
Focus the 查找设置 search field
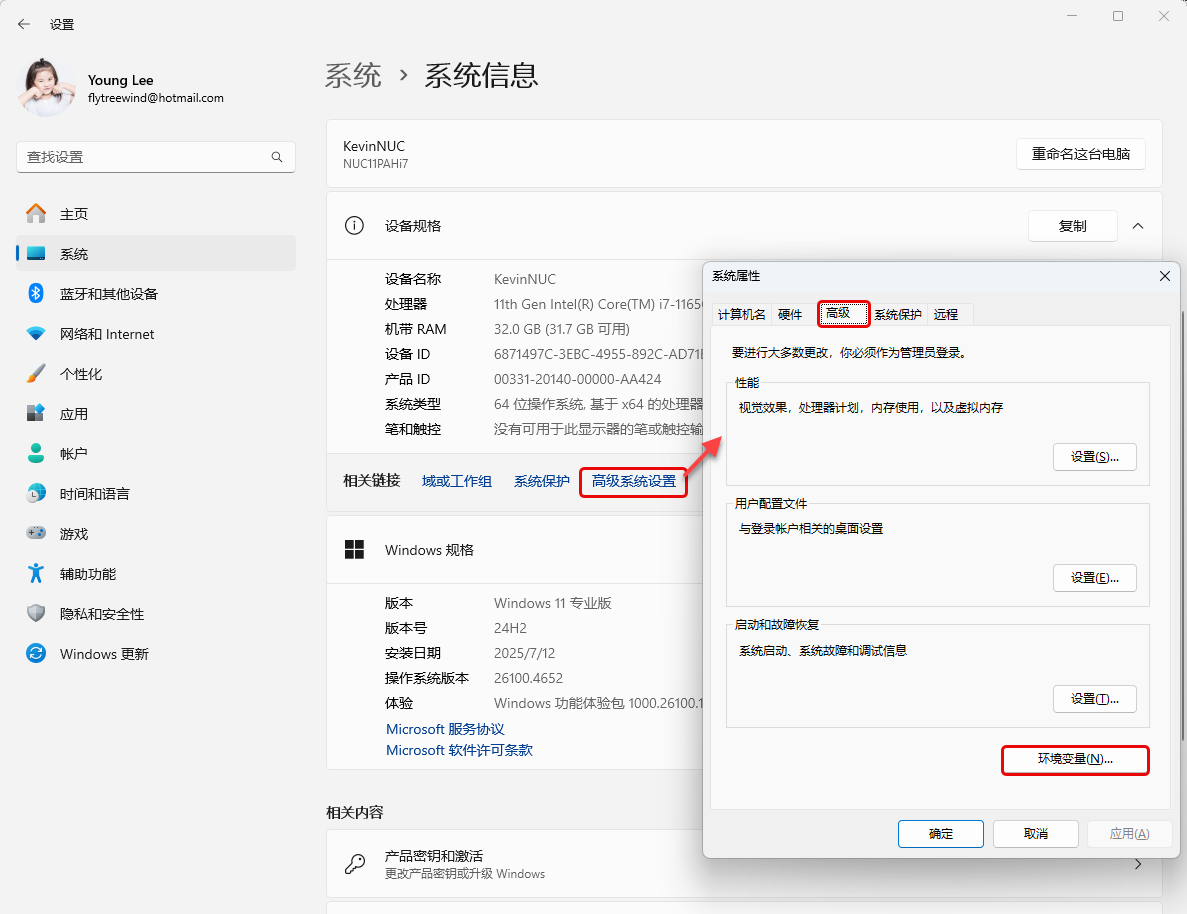point(156,157)
